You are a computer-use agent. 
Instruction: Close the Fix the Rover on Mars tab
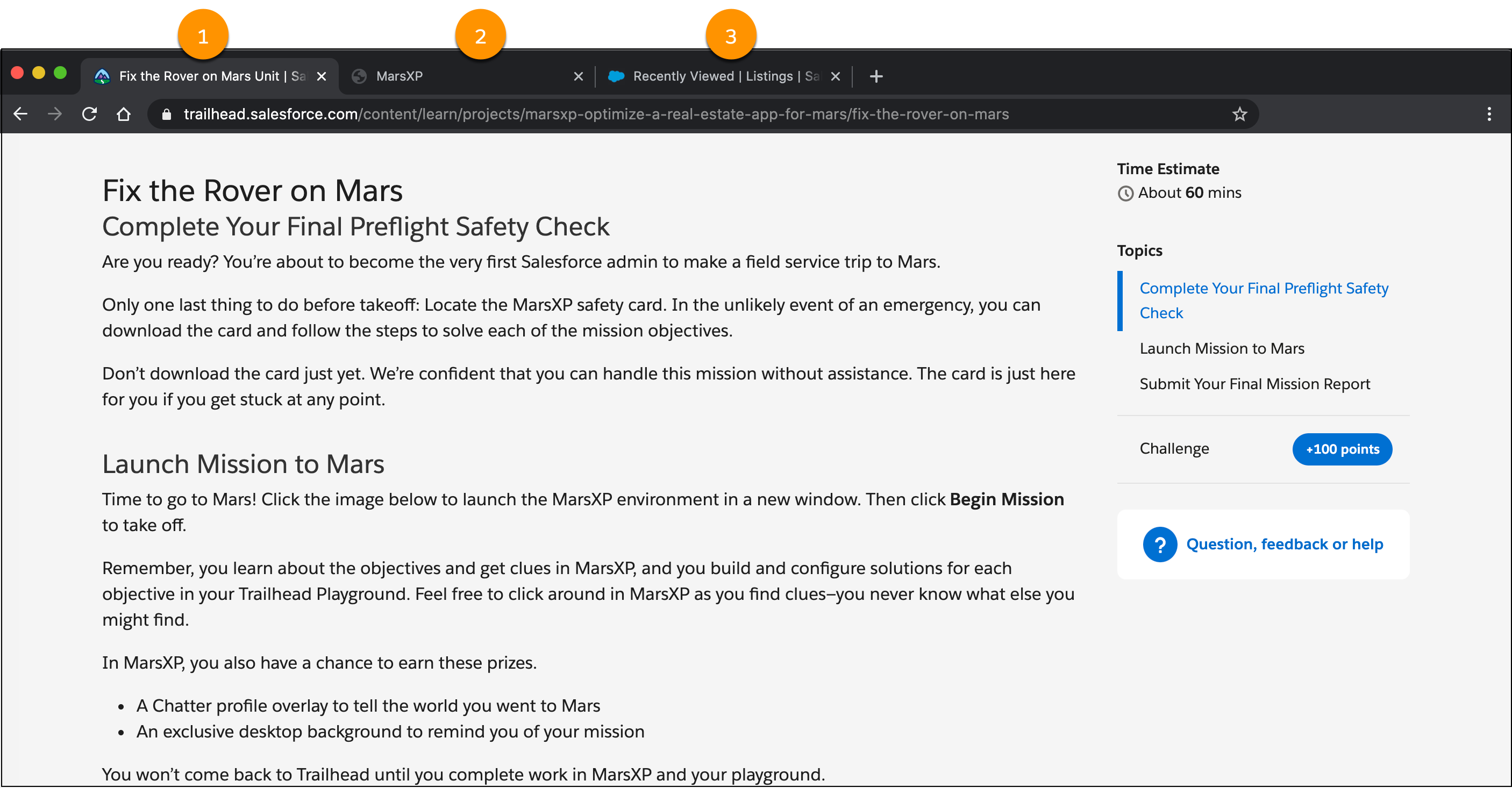pyautogui.click(x=321, y=76)
